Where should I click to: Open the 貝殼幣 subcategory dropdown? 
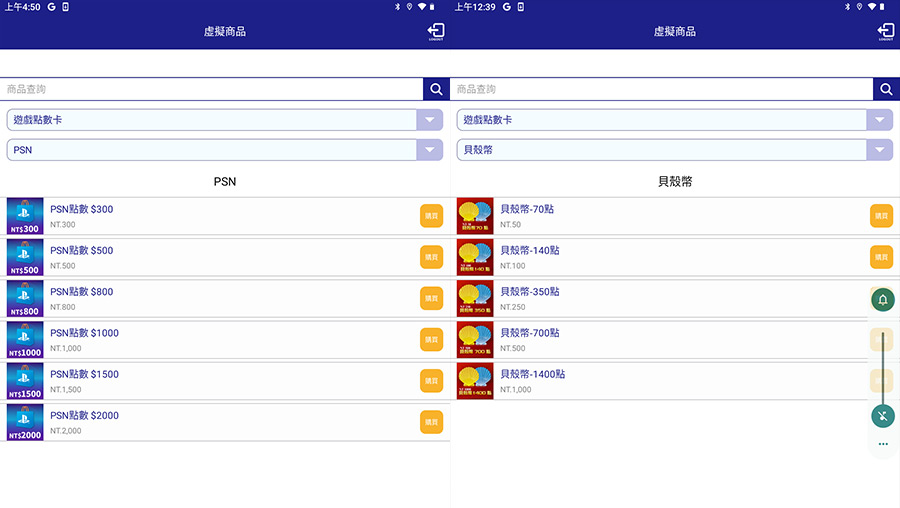[674, 150]
